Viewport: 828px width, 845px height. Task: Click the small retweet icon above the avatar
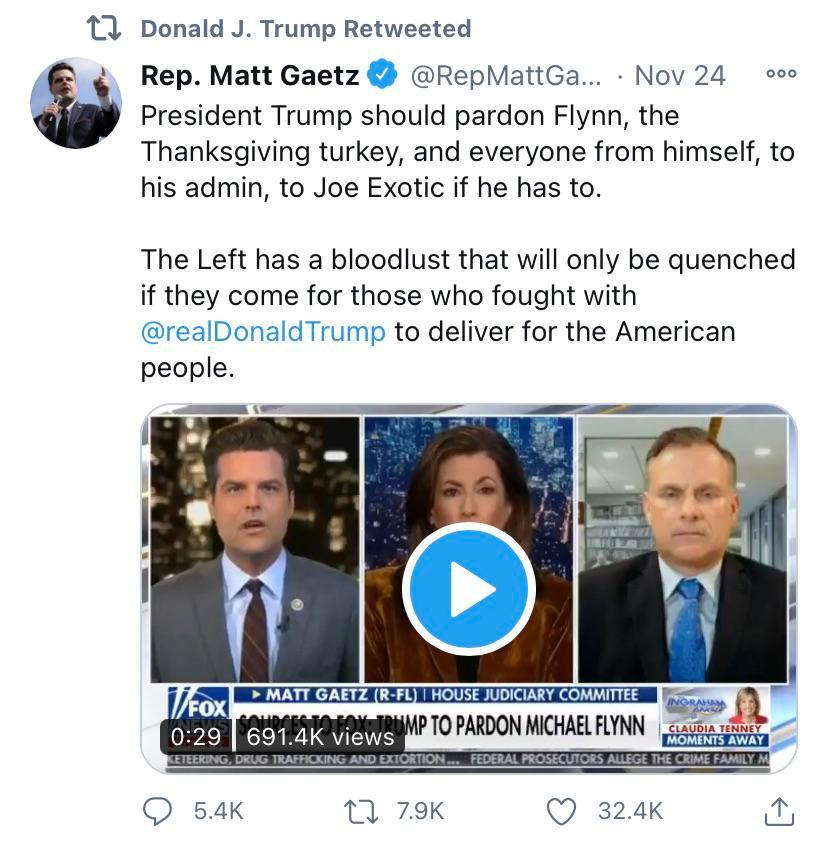click(104, 28)
